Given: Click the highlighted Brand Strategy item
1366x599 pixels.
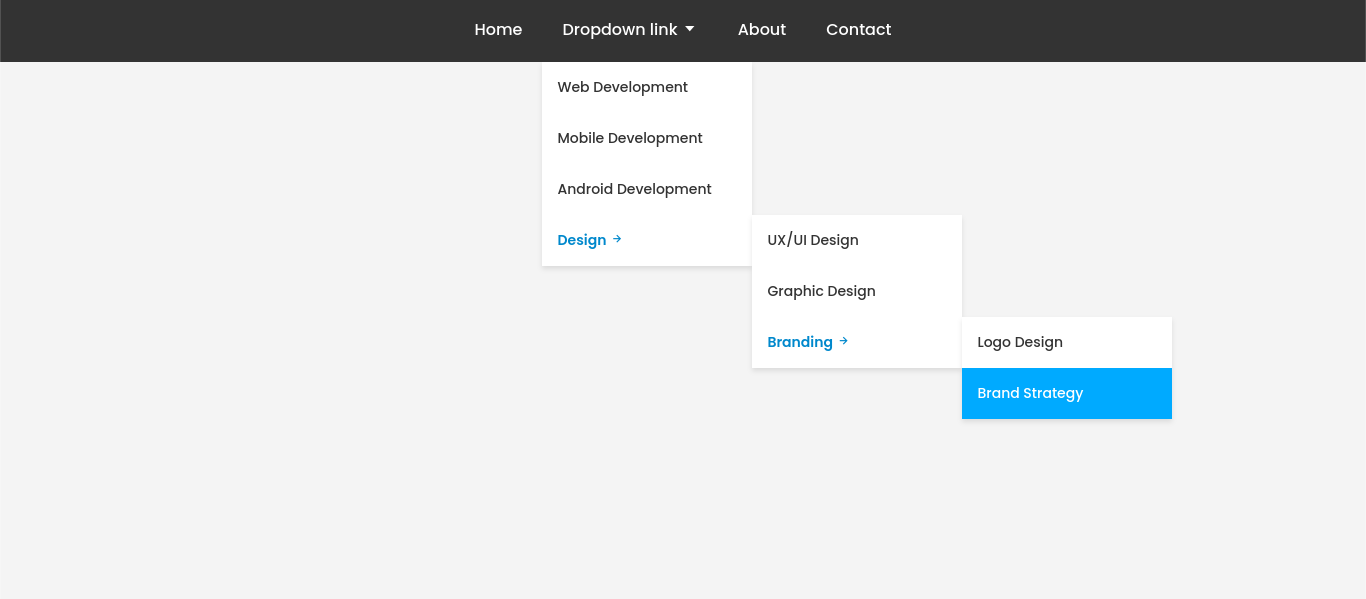Looking at the screenshot, I should tap(1030, 393).
